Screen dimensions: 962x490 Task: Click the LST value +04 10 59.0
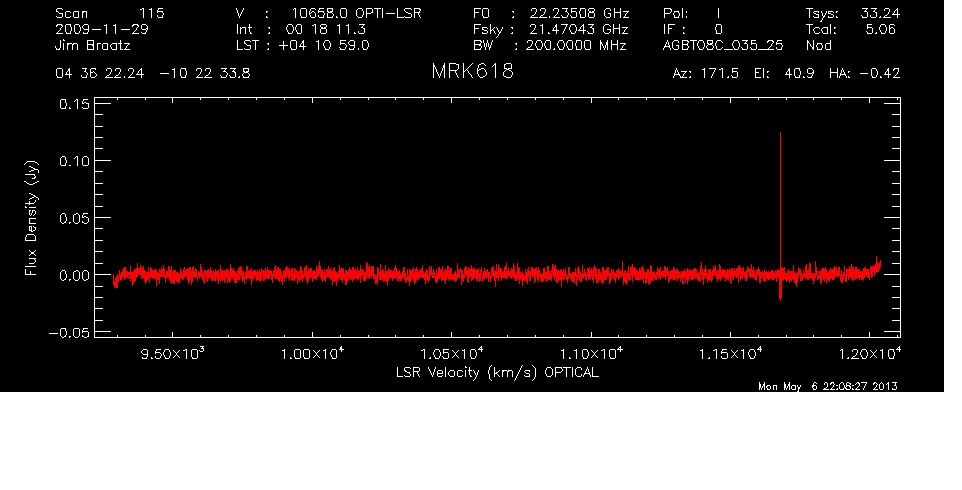click(324, 45)
